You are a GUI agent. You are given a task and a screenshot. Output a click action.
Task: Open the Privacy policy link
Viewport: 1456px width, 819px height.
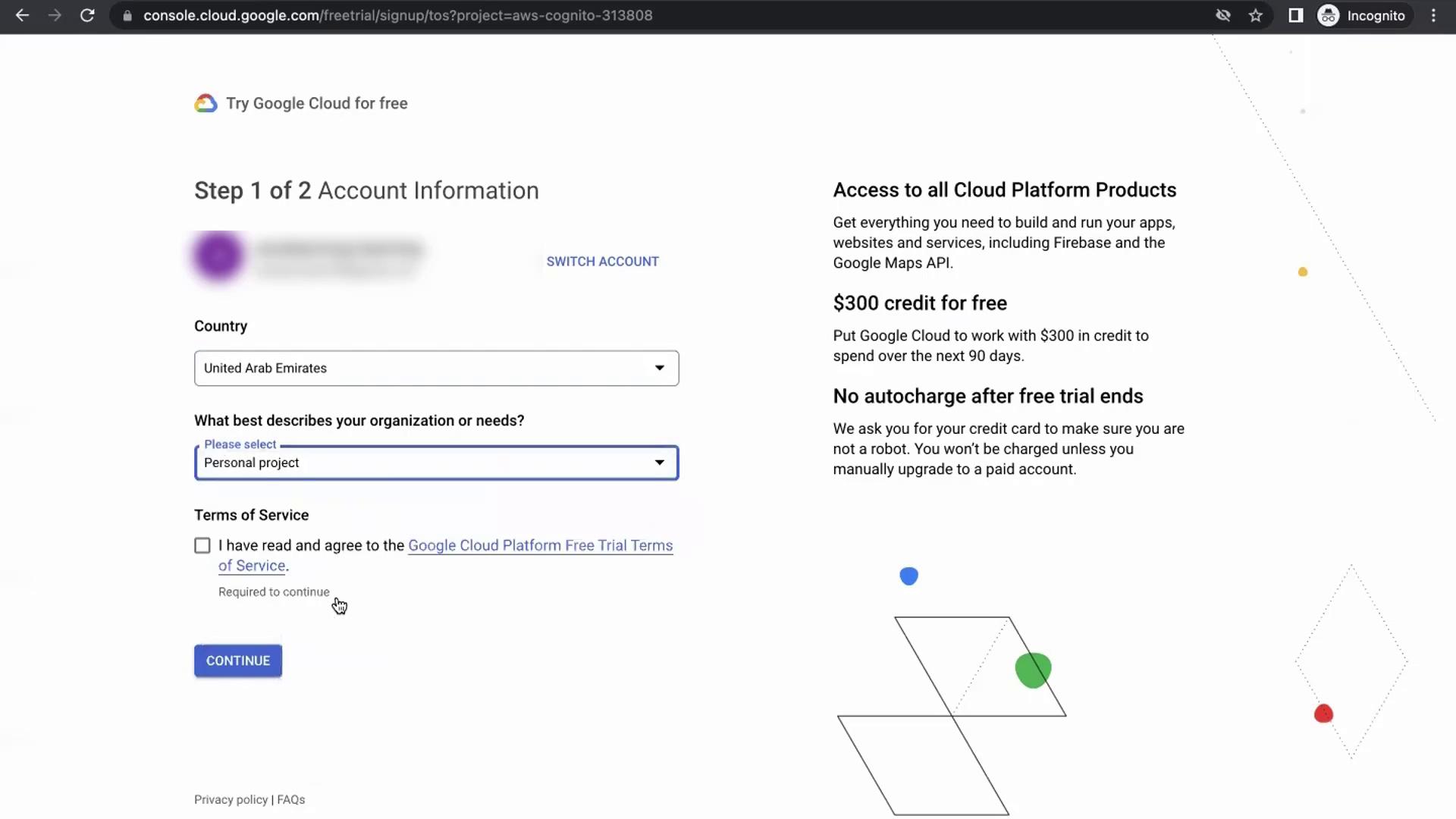click(231, 799)
